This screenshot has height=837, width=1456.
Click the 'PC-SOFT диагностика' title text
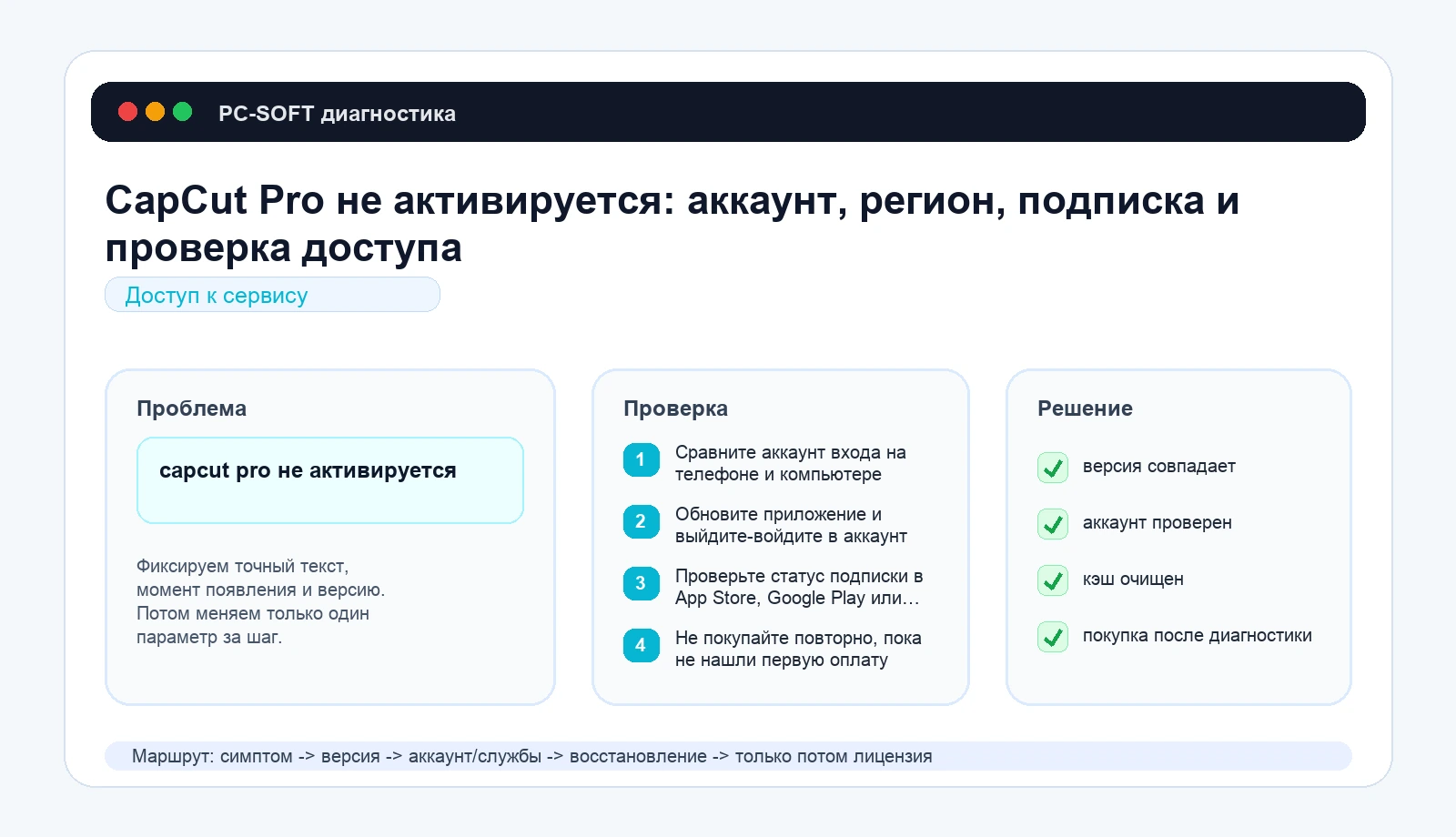(x=337, y=114)
